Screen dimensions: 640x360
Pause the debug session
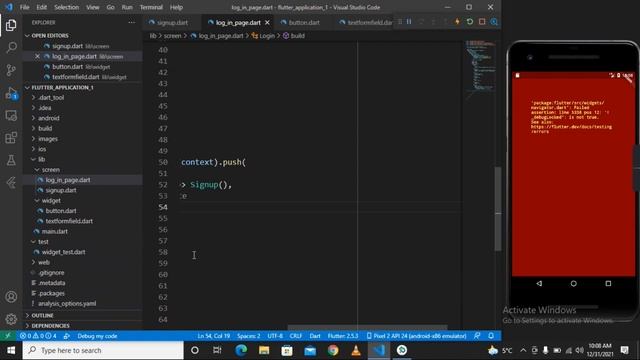(x=409, y=22)
